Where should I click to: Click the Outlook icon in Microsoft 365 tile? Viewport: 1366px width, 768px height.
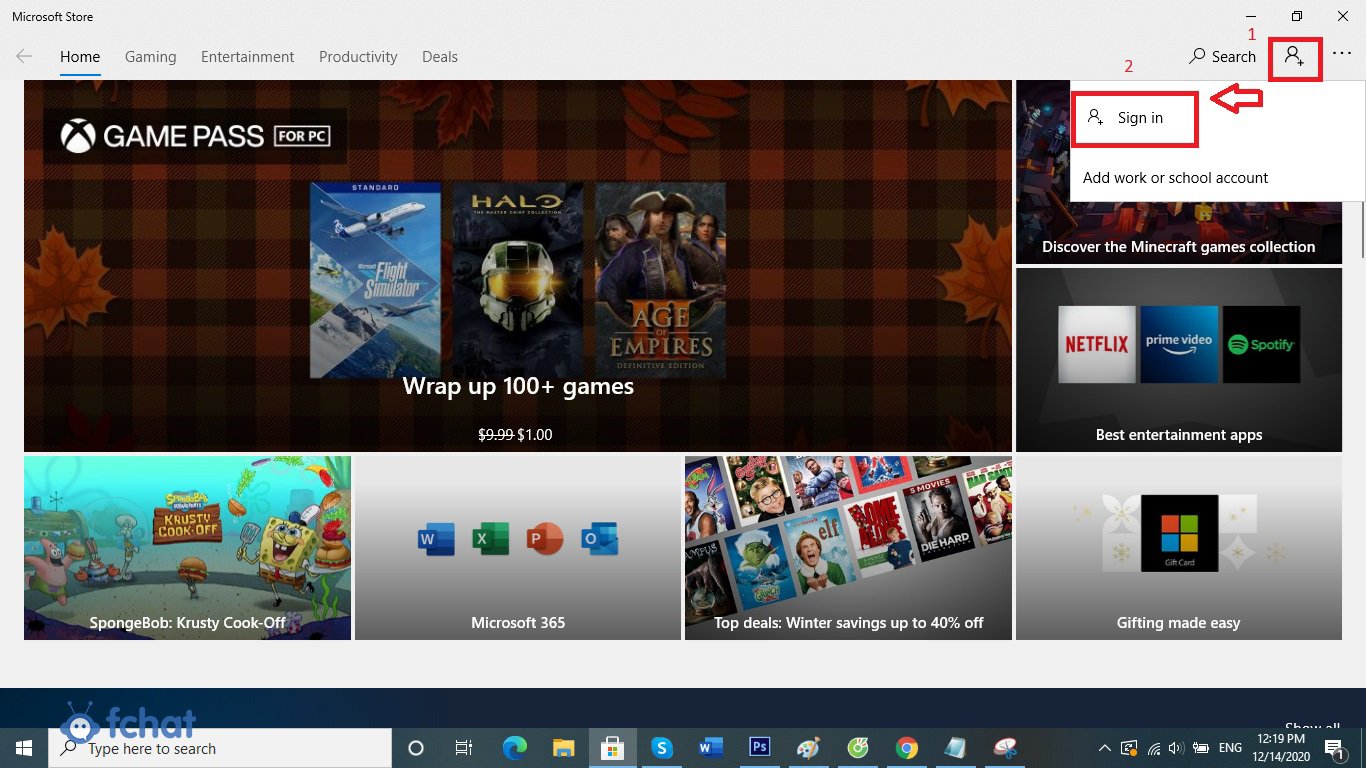tap(599, 540)
